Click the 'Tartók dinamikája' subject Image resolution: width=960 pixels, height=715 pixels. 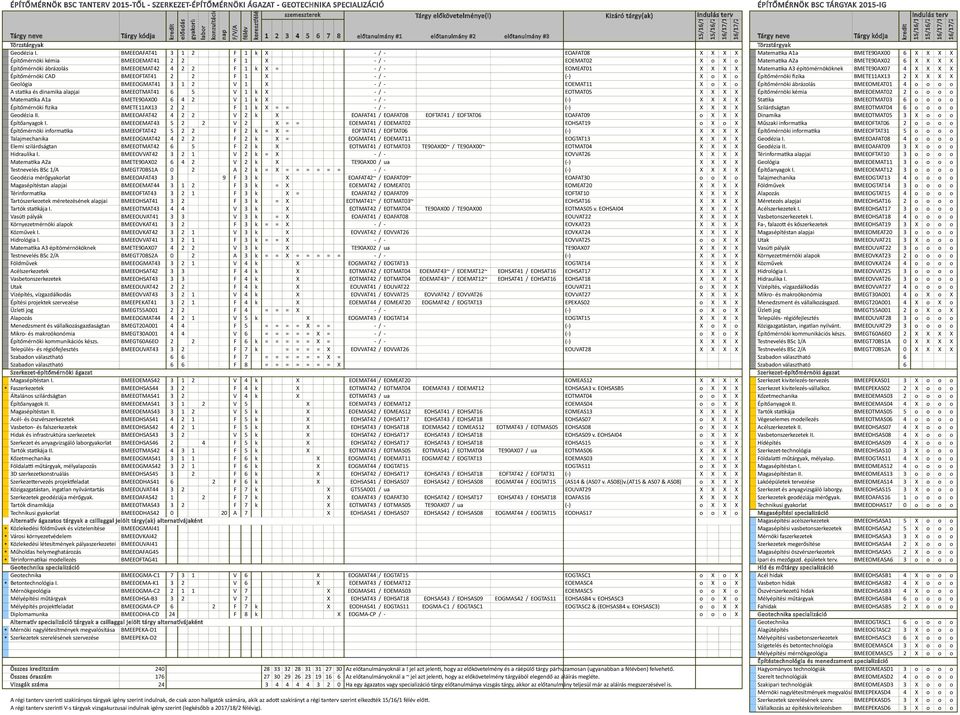click(31, 505)
